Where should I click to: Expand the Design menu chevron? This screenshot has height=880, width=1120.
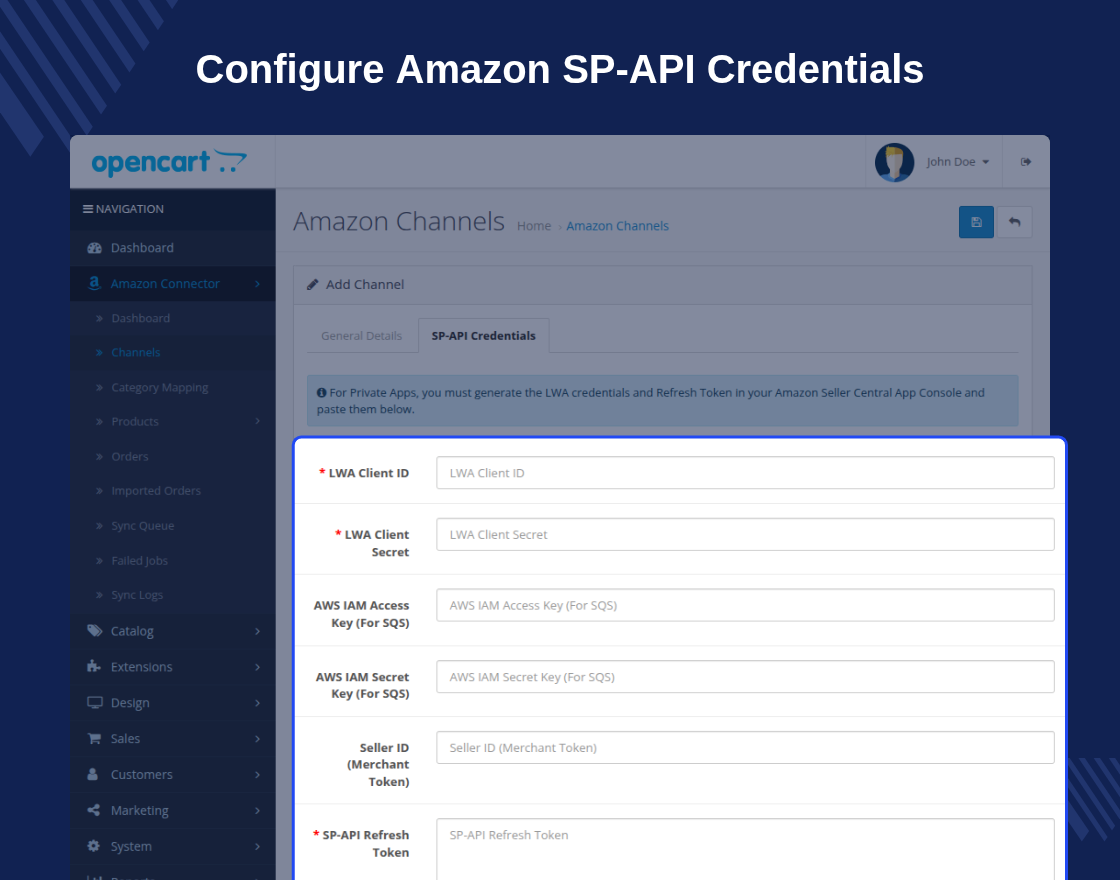point(257,703)
